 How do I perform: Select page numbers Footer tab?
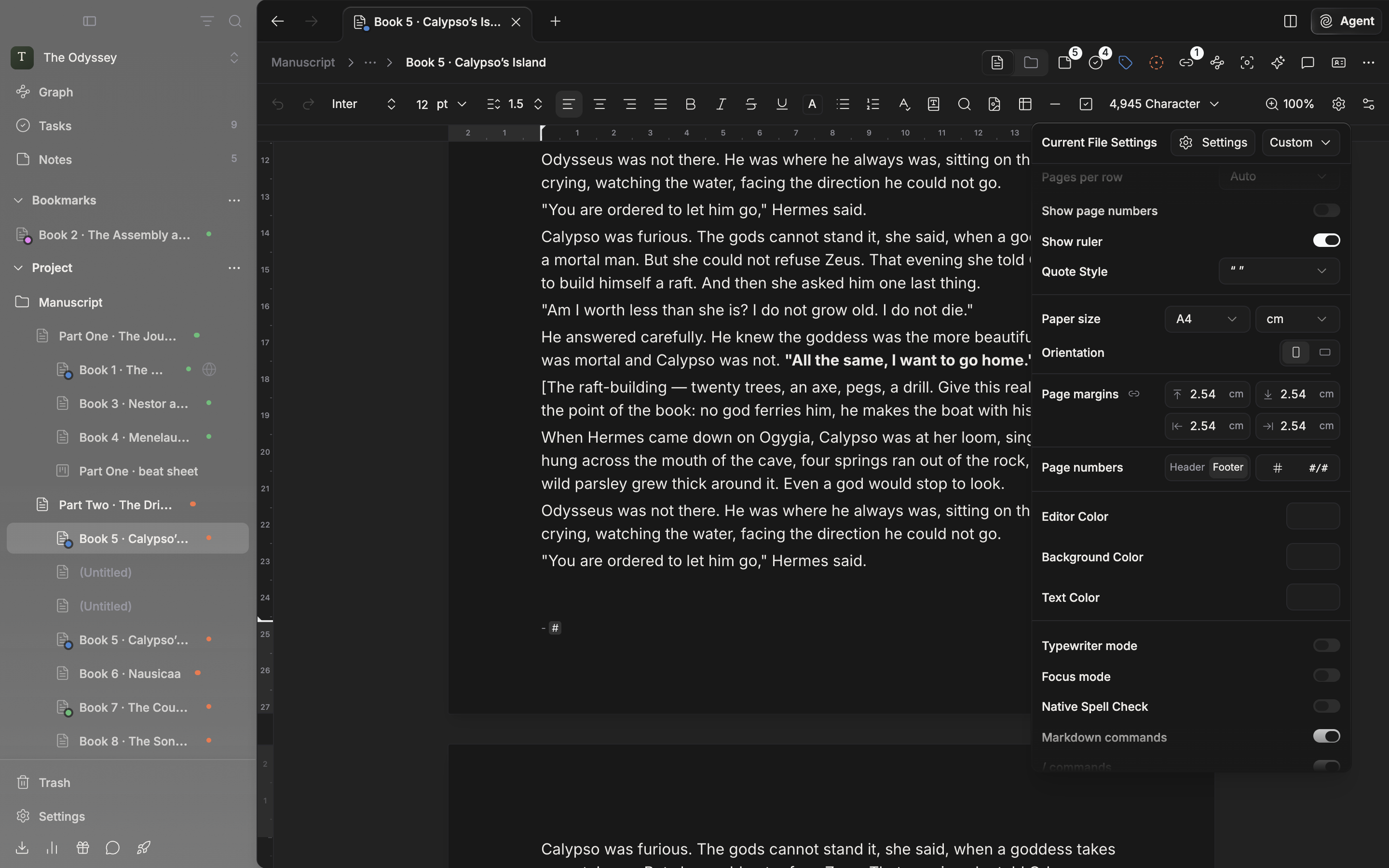pos(1228,467)
